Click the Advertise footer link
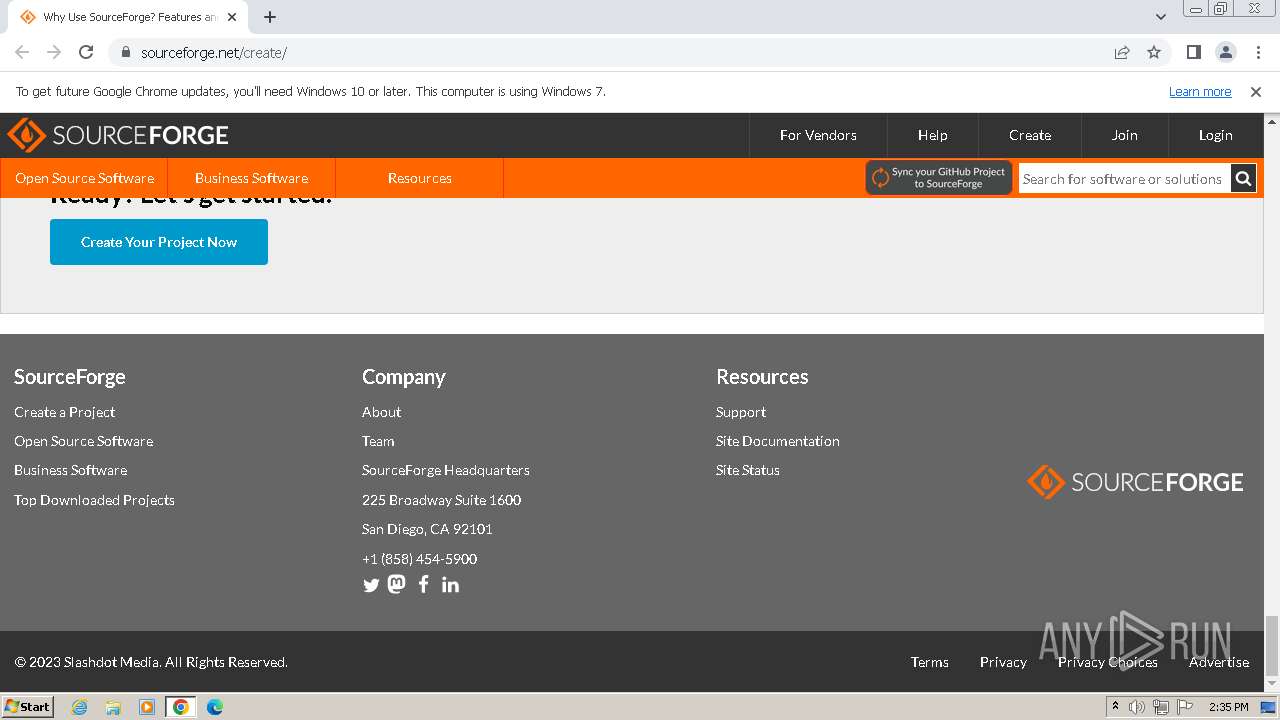Viewport: 1280px width, 720px height. (1219, 662)
